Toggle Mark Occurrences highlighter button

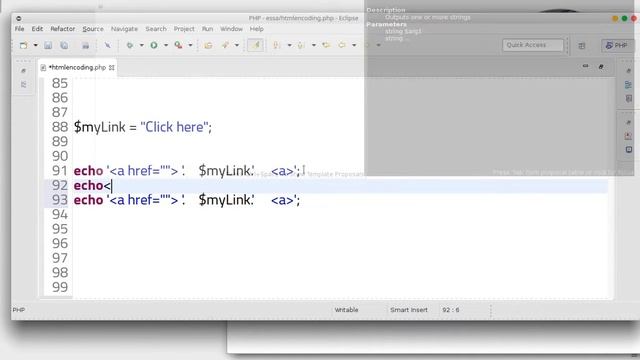pyautogui.click(x=256, y=45)
